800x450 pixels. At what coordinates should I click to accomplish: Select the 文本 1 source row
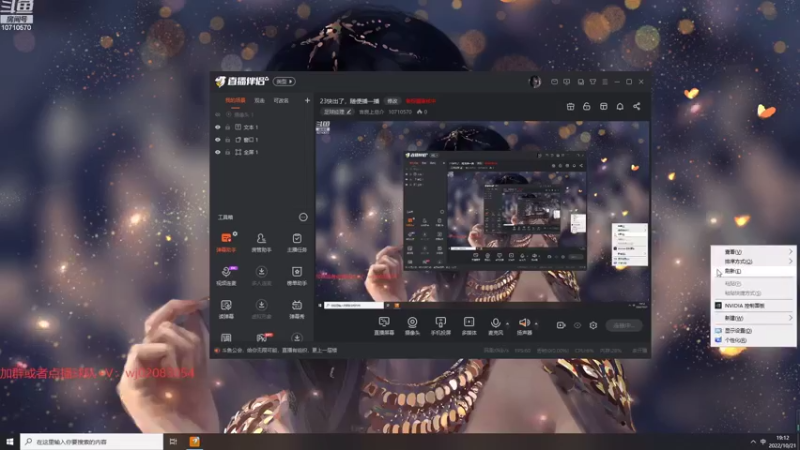click(x=261, y=127)
